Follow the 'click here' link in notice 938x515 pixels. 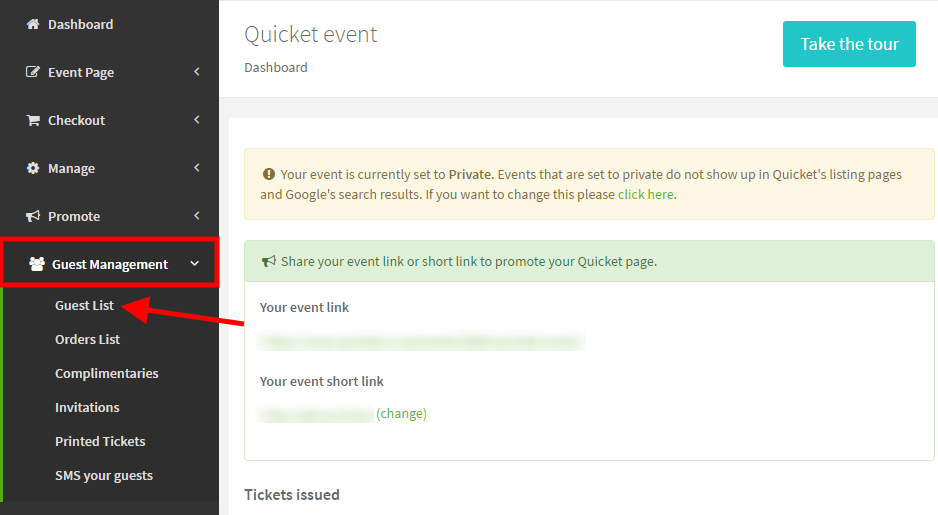click(x=645, y=194)
